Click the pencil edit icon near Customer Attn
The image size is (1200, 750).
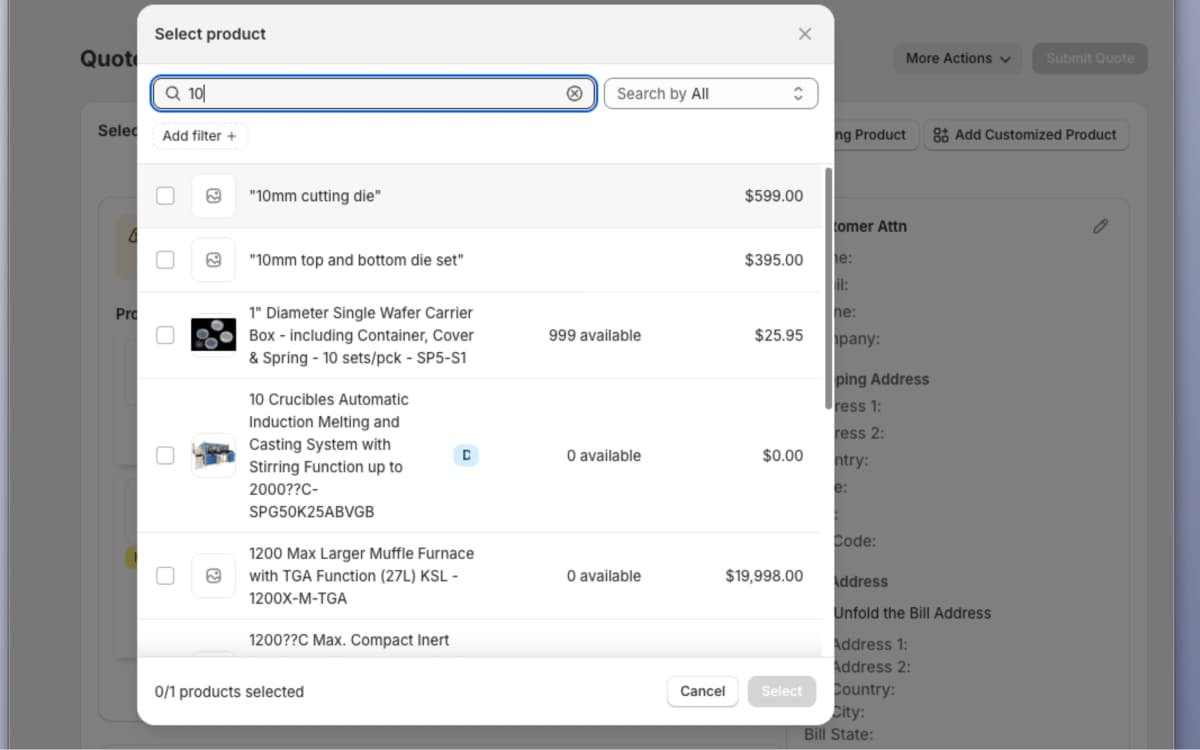click(x=1100, y=226)
